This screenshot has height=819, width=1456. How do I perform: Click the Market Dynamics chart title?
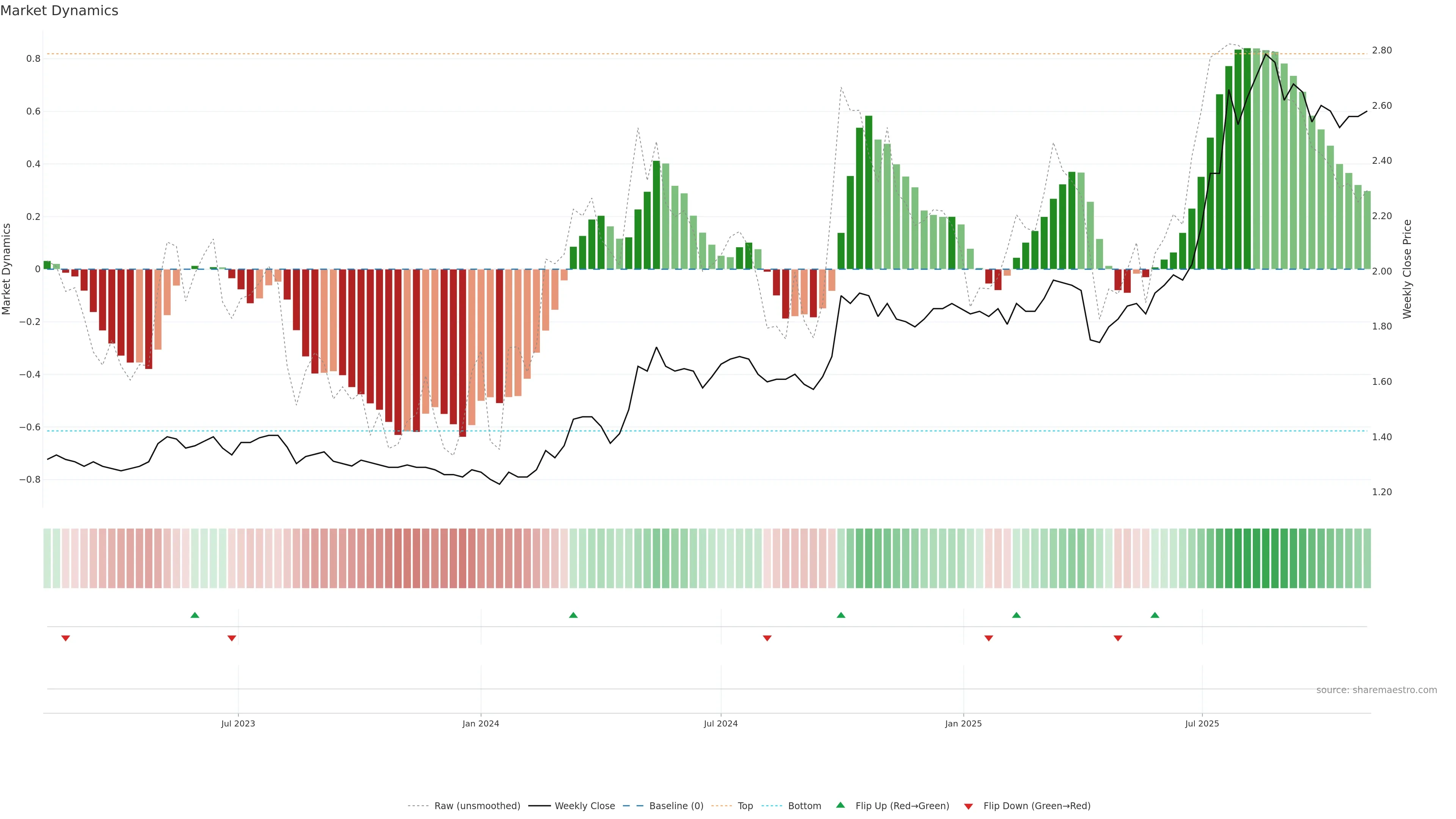click(x=60, y=11)
